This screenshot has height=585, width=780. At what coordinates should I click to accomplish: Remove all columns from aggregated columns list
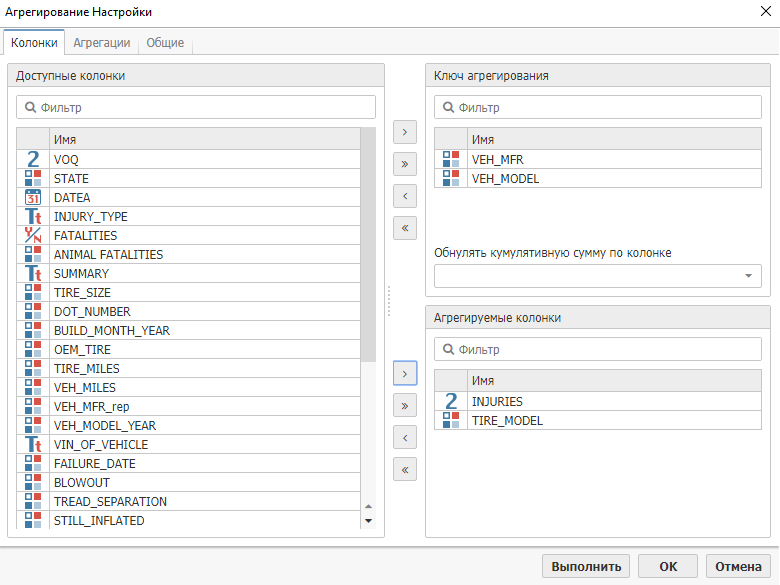(x=405, y=469)
